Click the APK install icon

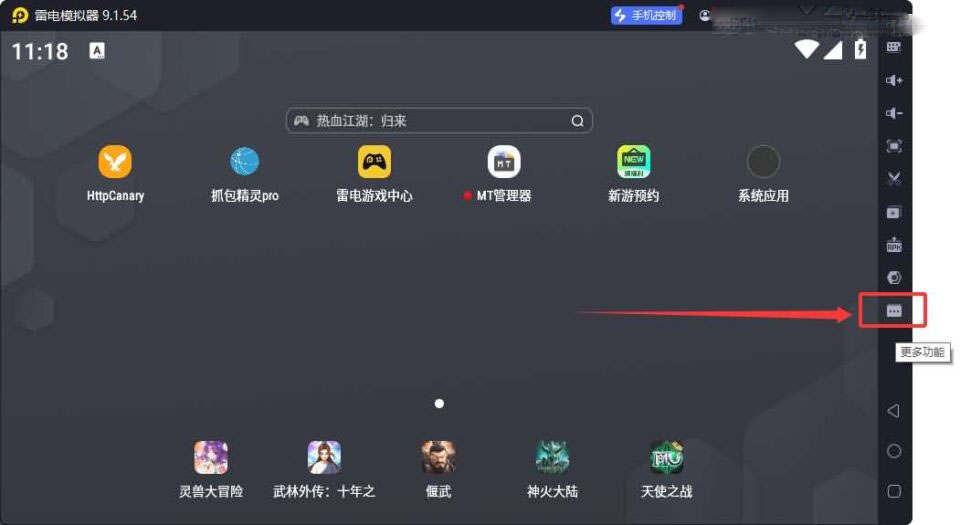point(894,245)
